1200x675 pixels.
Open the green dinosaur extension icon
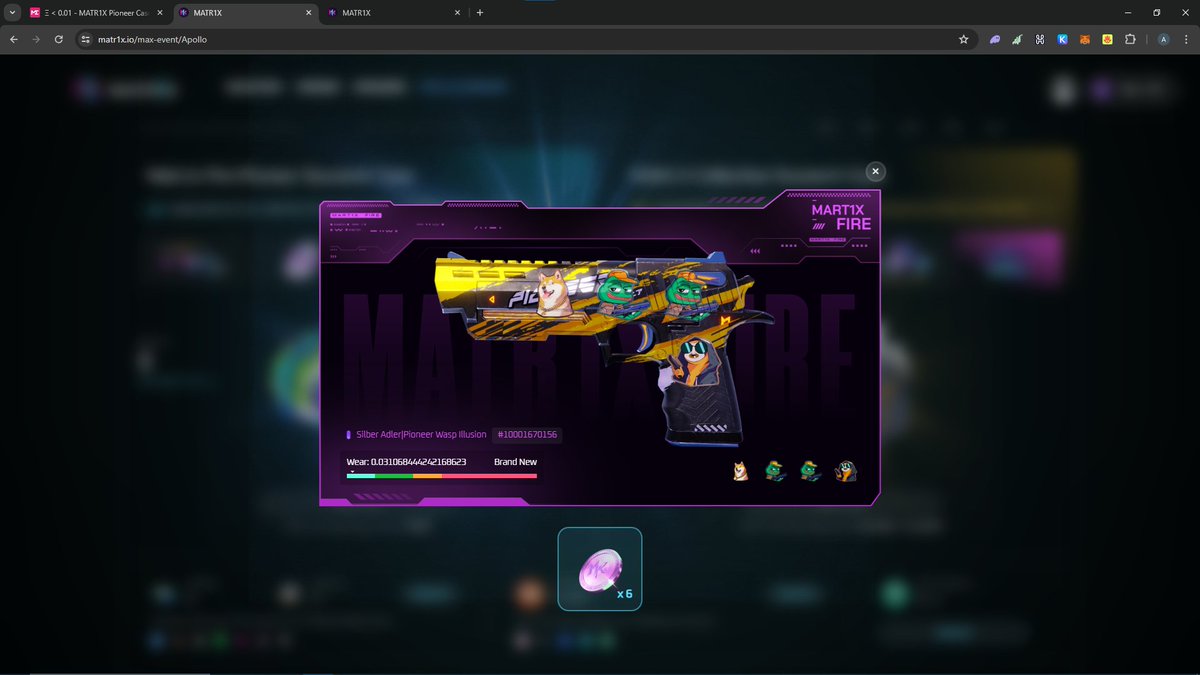point(1018,39)
